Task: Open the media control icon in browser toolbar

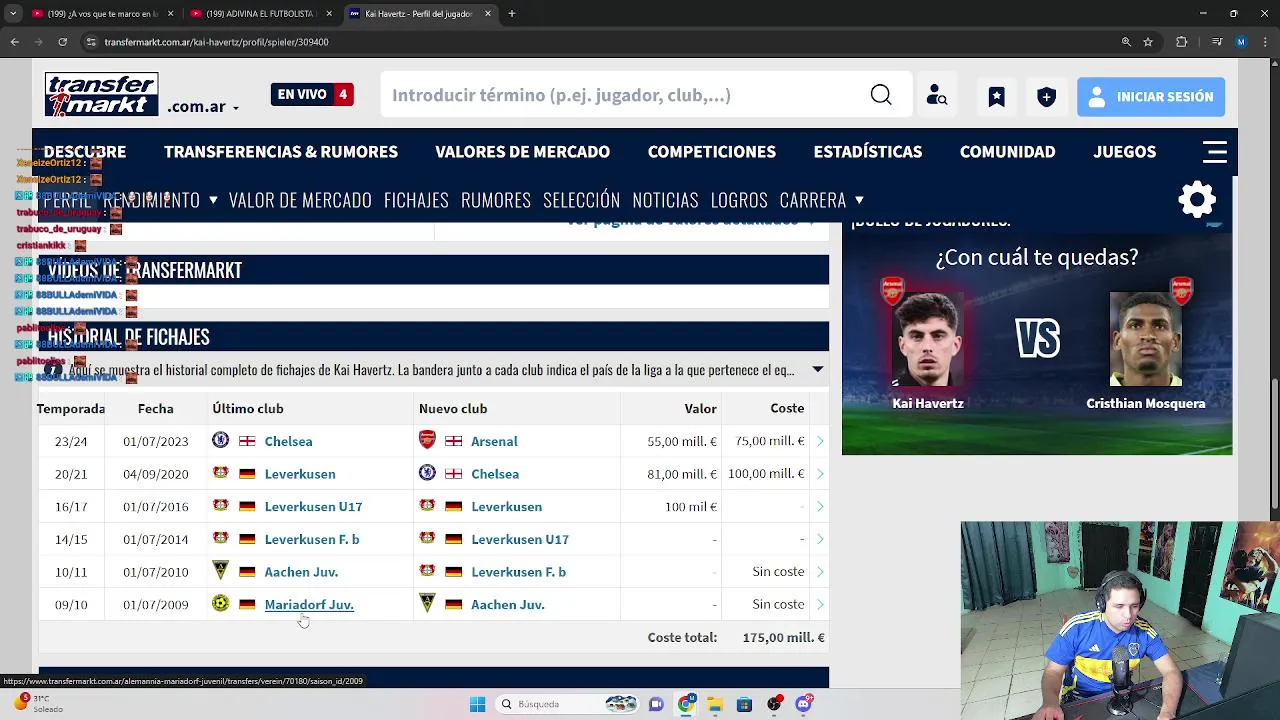Action: (x=1217, y=42)
